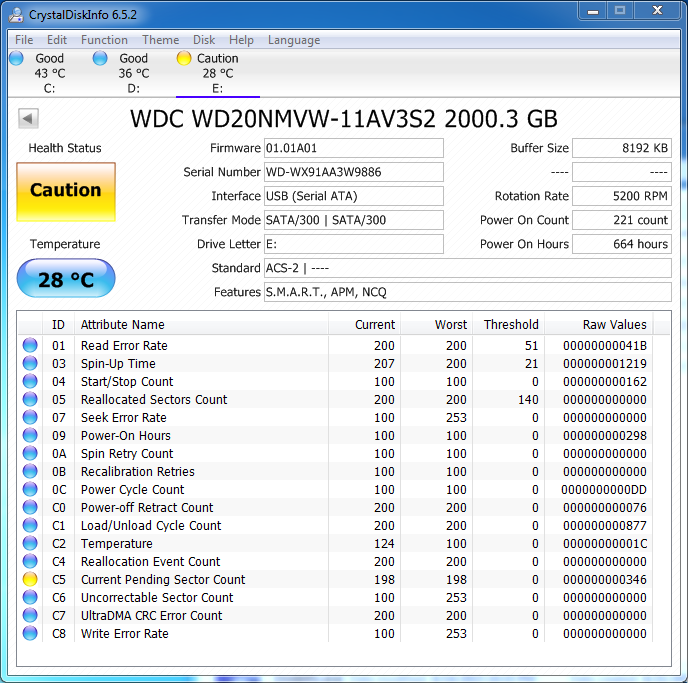Click status orb of Temperature attribute row

[x=30, y=543]
